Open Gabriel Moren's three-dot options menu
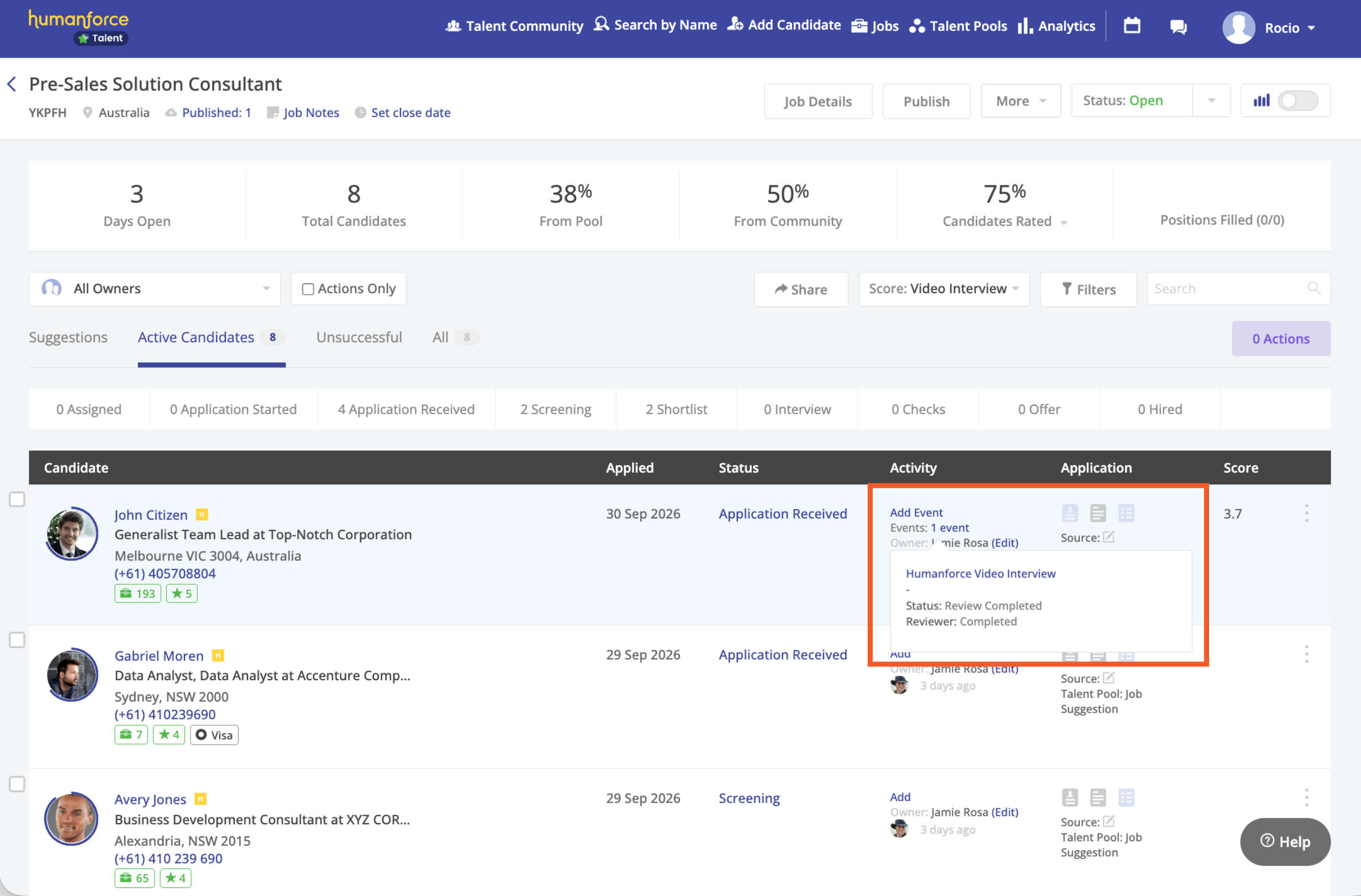Screen dimensions: 1361x896 pyautogui.click(x=1306, y=654)
